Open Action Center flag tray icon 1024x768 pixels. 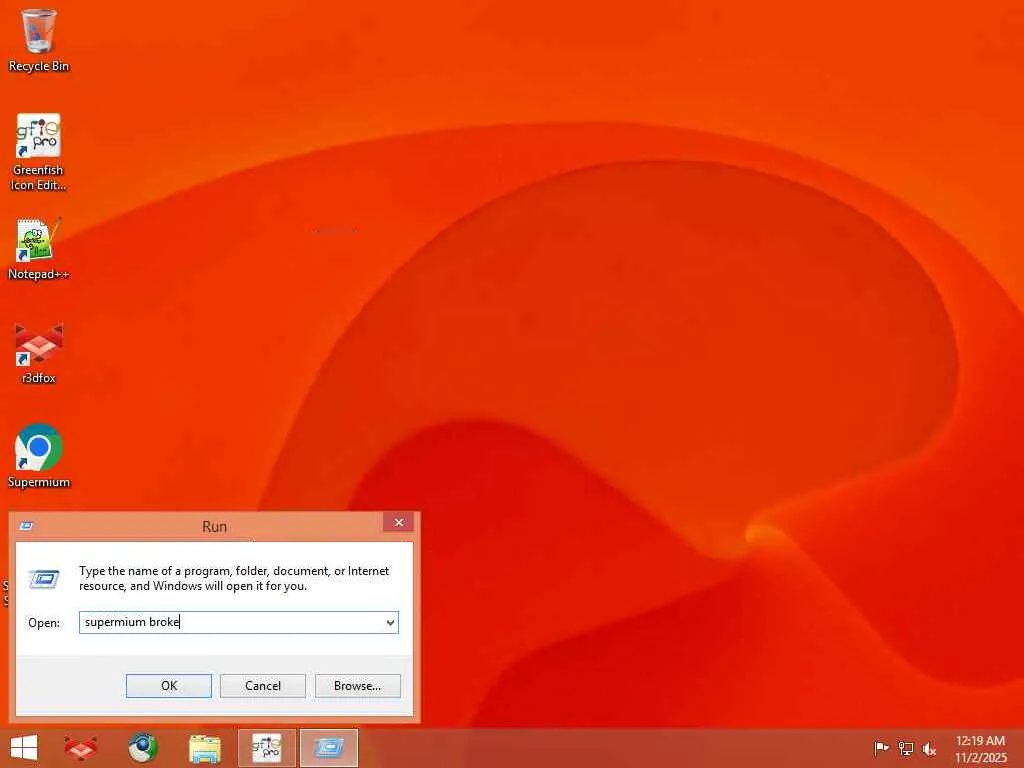click(x=881, y=748)
